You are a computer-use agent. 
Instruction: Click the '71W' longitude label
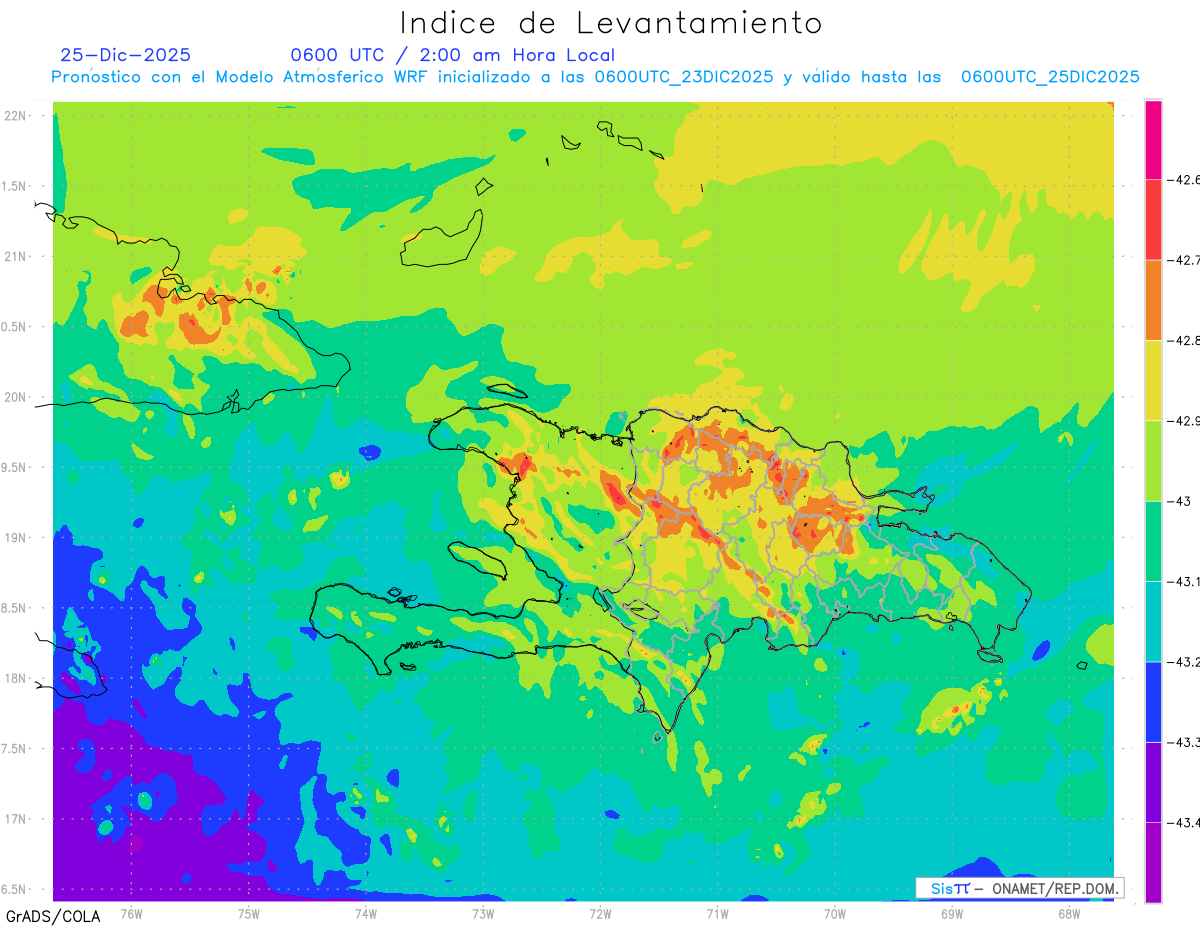pyautogui.click(x=717, y=913)
